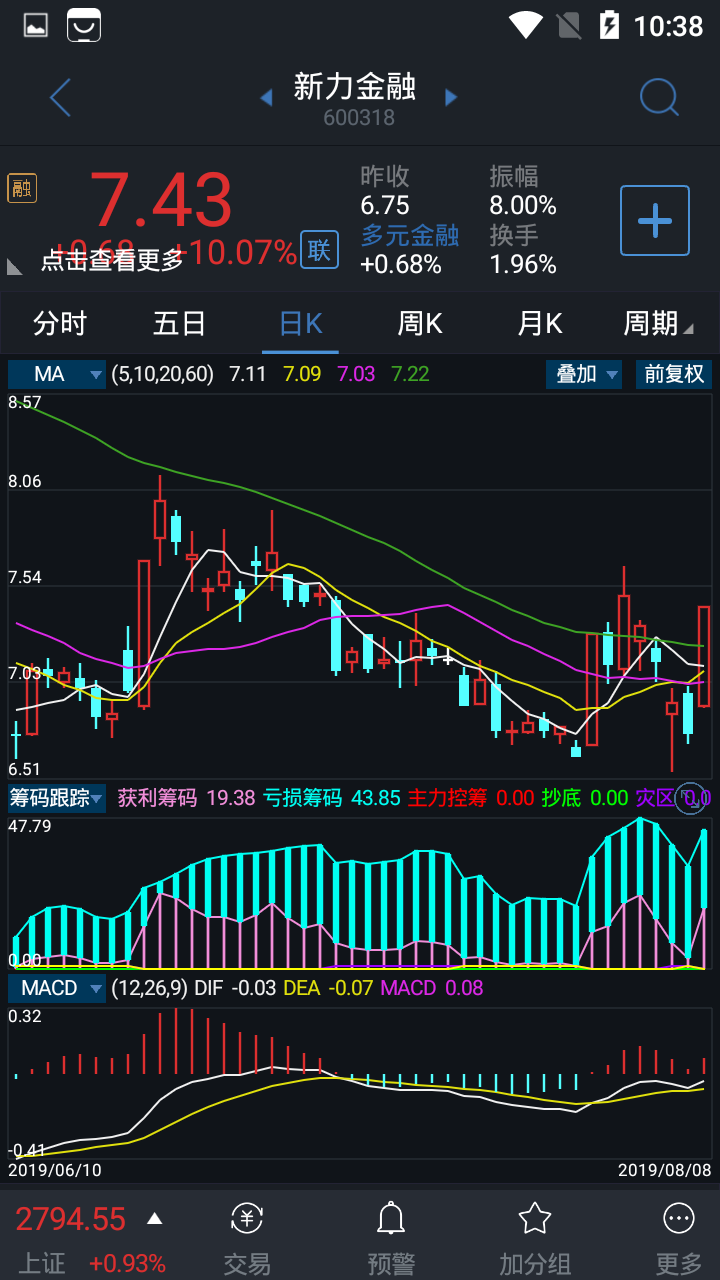
Task: Expand the corner triangle beside price
Action: click(x=15, y=266)
